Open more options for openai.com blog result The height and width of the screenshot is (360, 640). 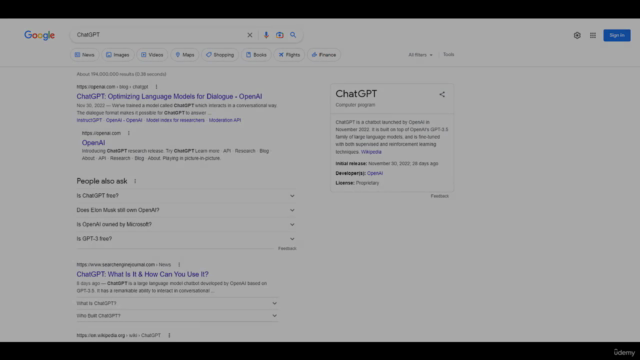pyautogui.click(x=156, y=87)
